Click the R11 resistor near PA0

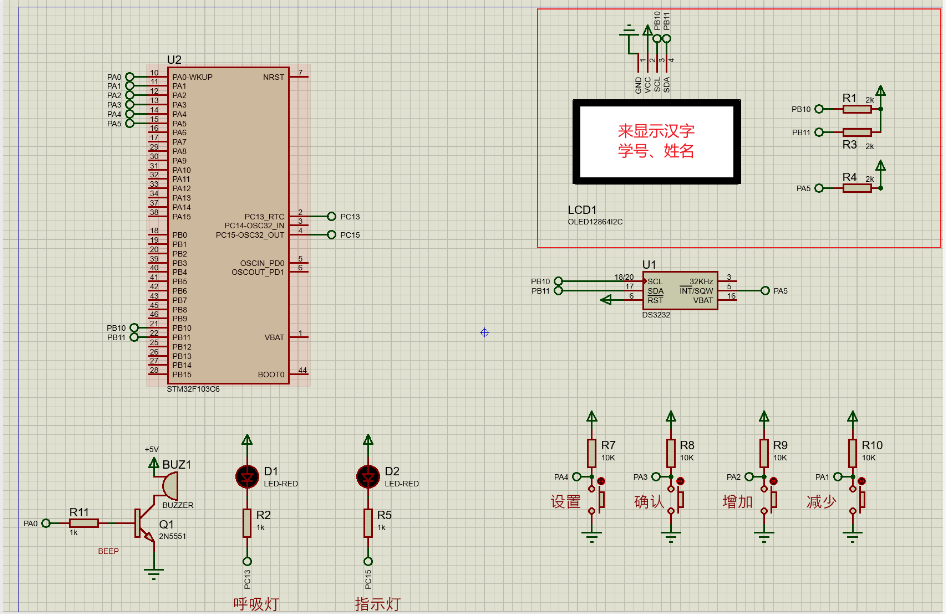coord(84,523)
